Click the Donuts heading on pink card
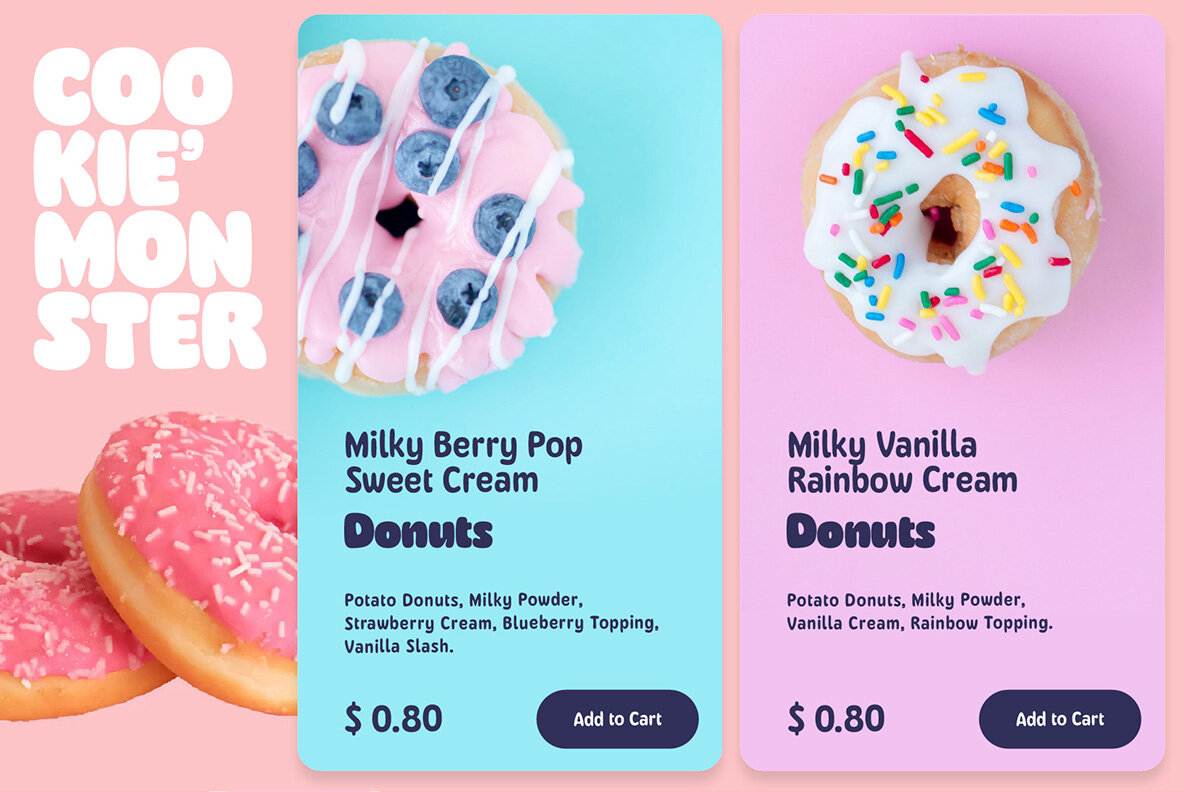 tap(861, 531)
